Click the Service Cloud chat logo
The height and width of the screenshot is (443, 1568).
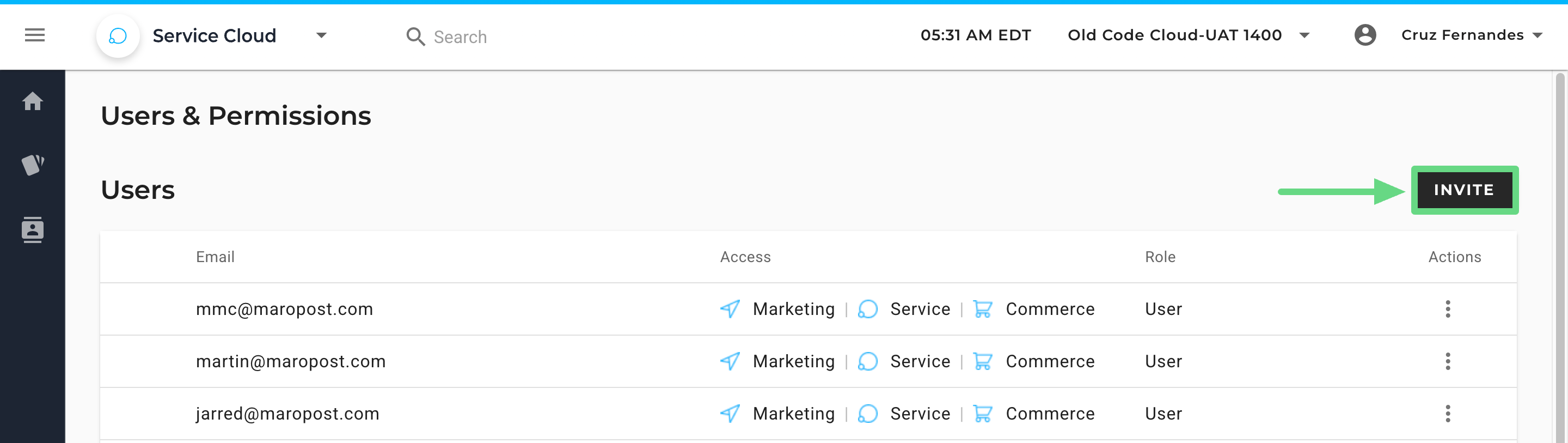pos(118,36)
